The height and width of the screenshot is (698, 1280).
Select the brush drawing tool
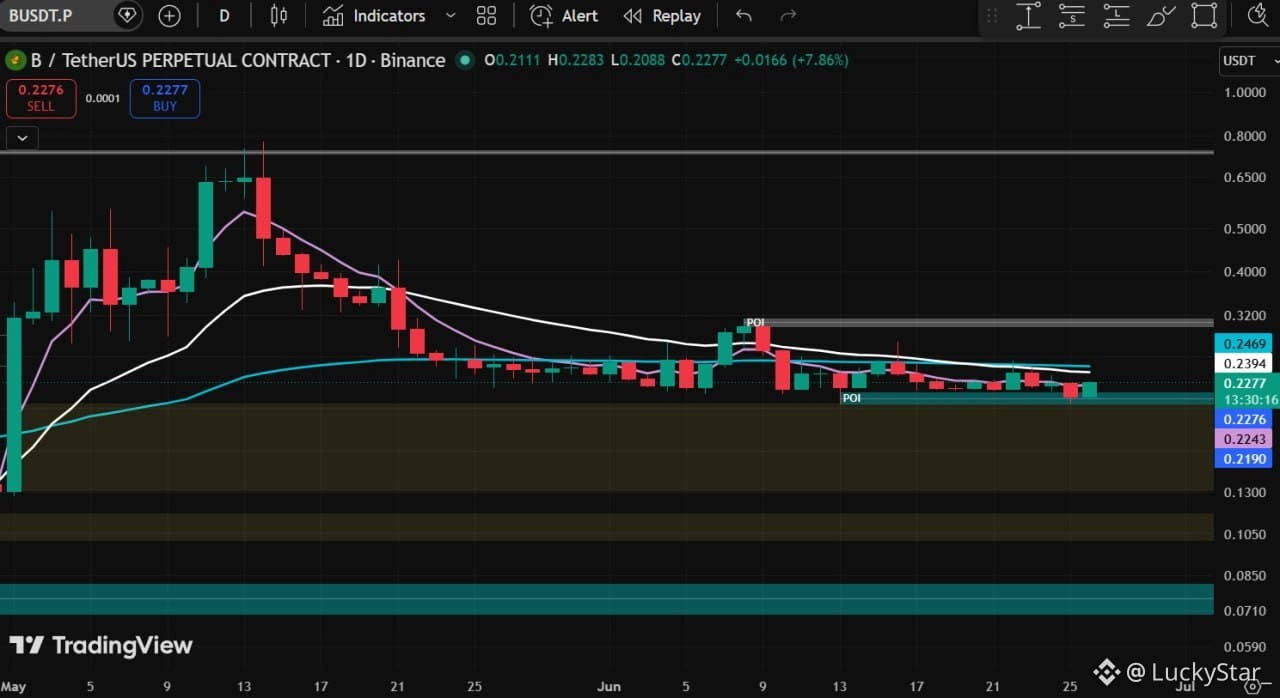click(x=1160, y=15)
